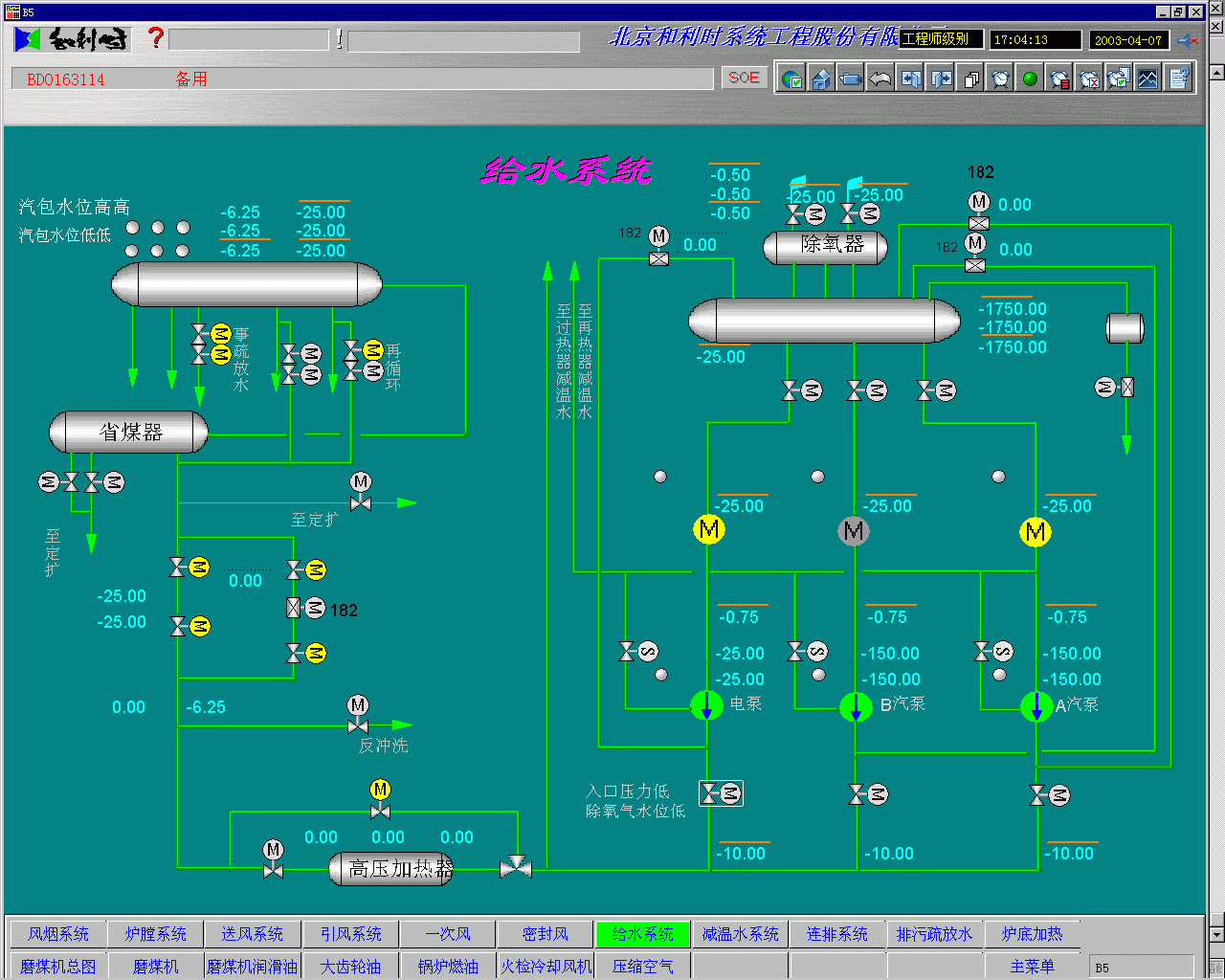Click the alarm clock with checklist icon
The height and width of the screenshot is (980, 1225).
pos(1119,79)
